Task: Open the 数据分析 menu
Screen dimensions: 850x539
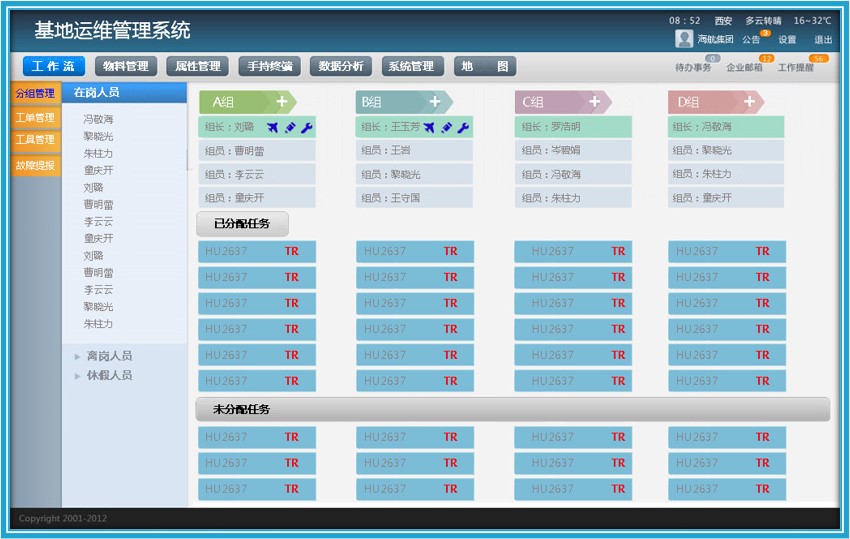Action: click(341, 67)
